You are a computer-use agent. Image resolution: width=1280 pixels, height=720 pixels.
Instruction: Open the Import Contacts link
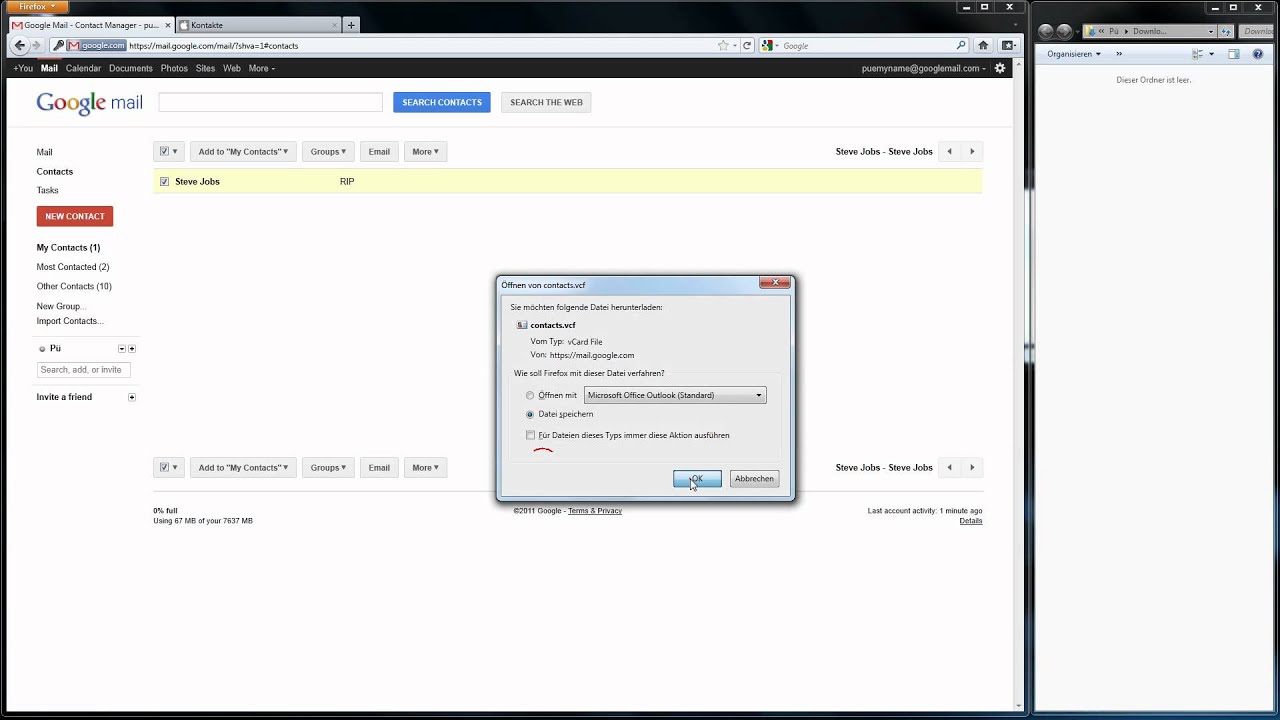coord(70,321)
